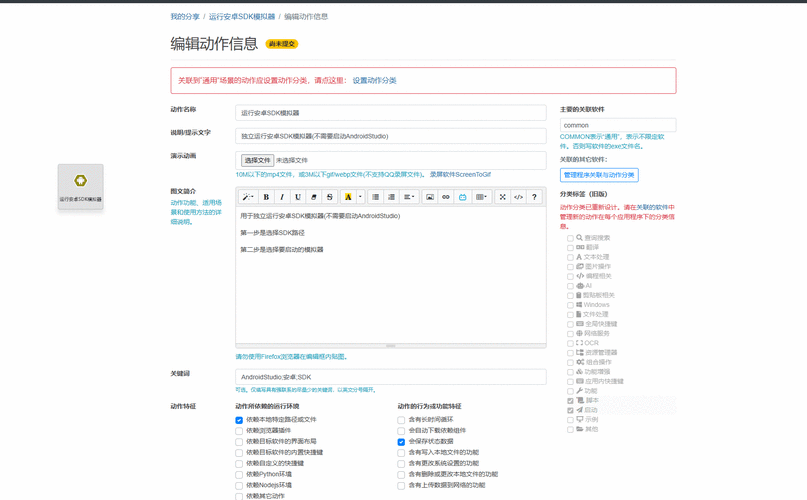Viewport: 807px width, 500px height.
Task: Click the 选择文件 button
Action: coord(257,160)
